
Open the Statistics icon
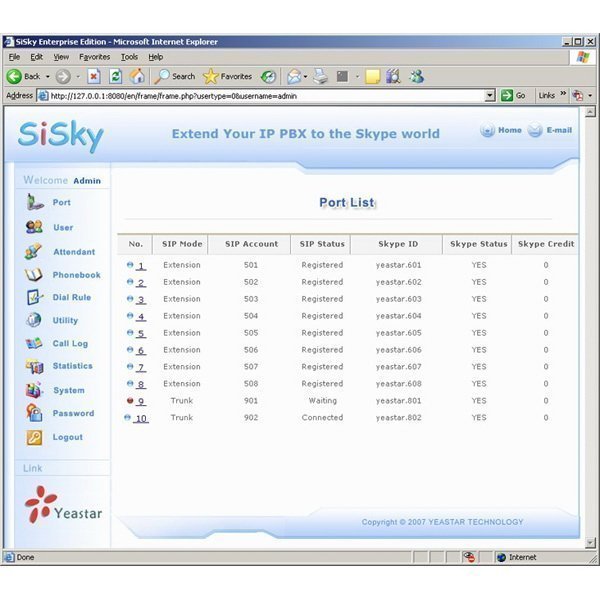[x=34, y=366]
